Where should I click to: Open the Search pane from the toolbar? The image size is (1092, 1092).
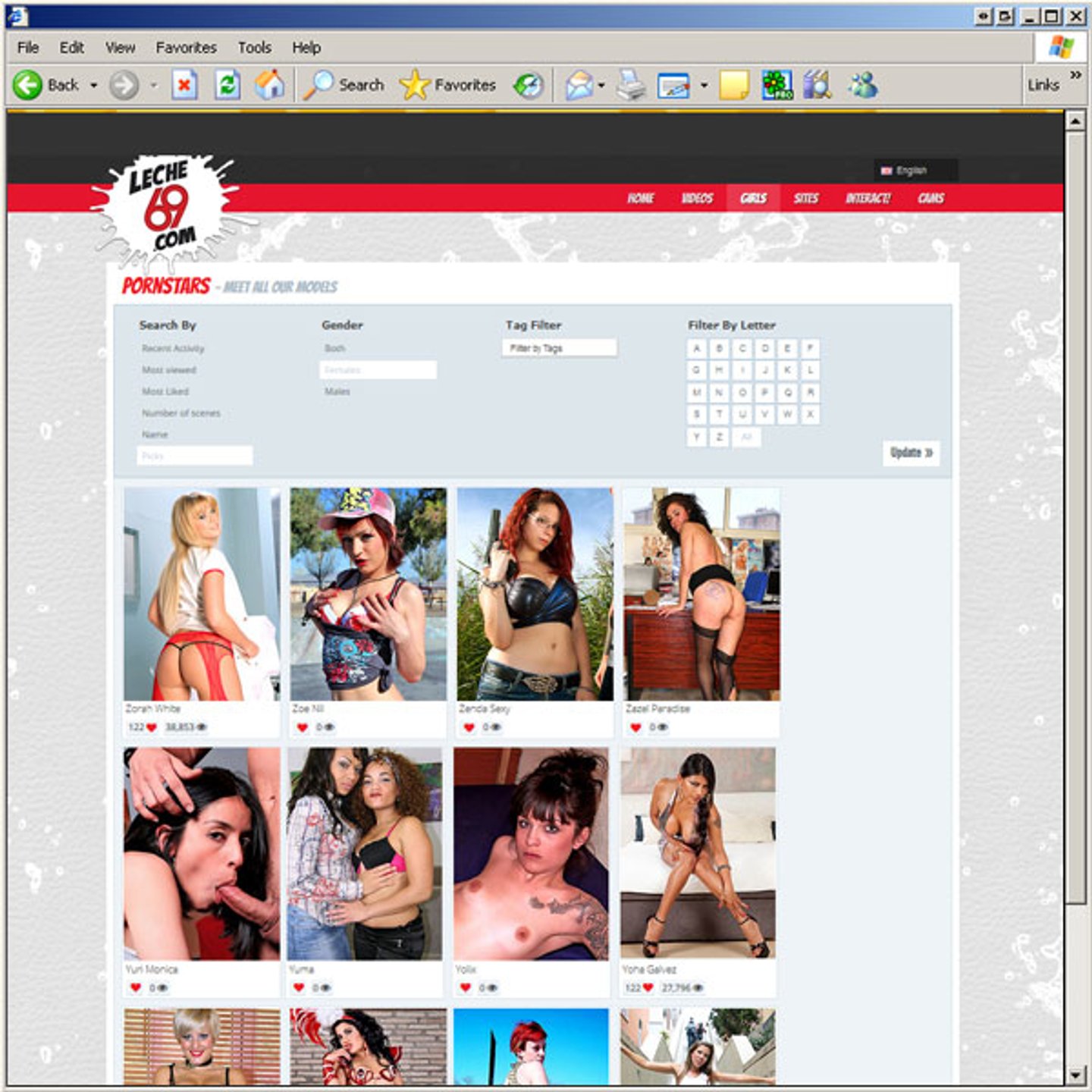click(345, 85)
